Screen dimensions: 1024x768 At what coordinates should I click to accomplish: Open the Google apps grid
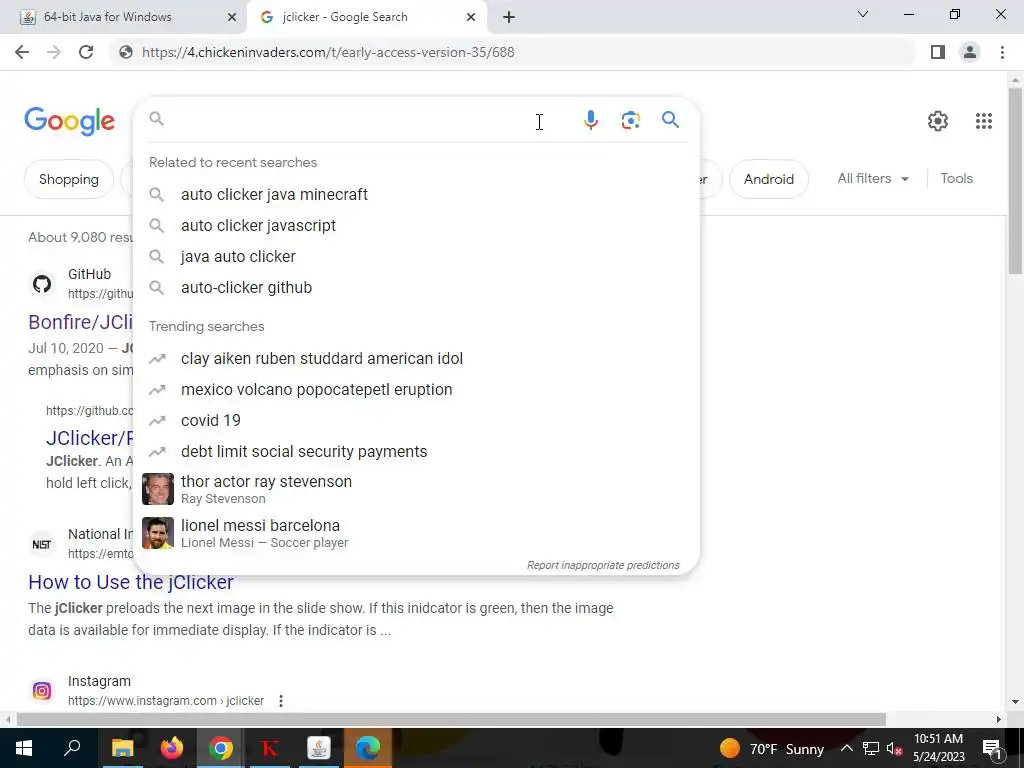point(984,121)
